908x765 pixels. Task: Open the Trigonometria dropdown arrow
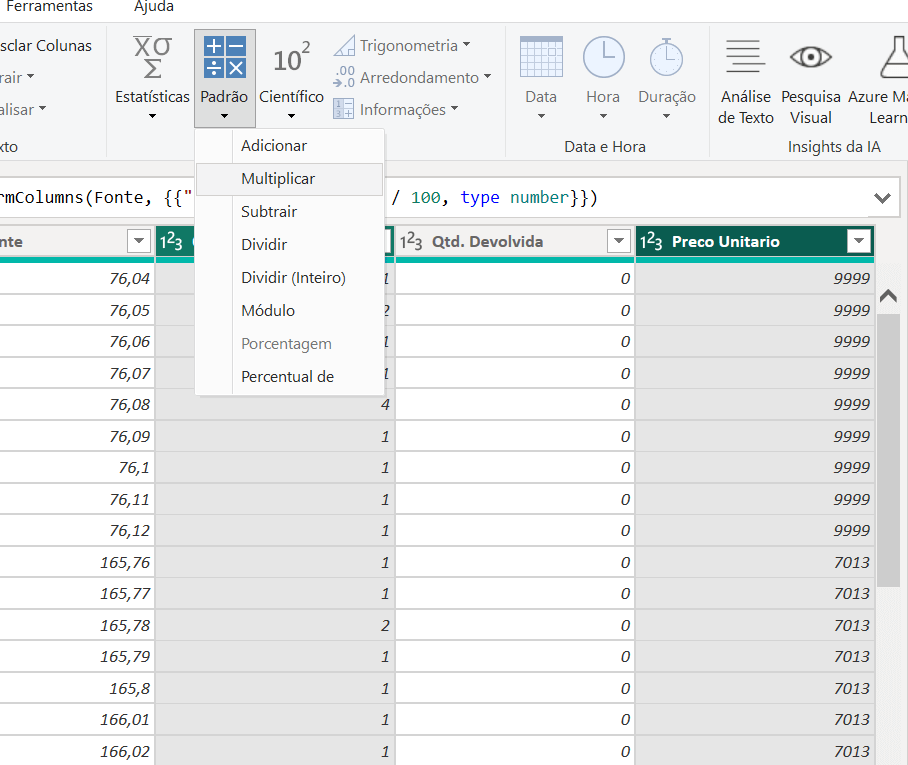coord(467,44)
